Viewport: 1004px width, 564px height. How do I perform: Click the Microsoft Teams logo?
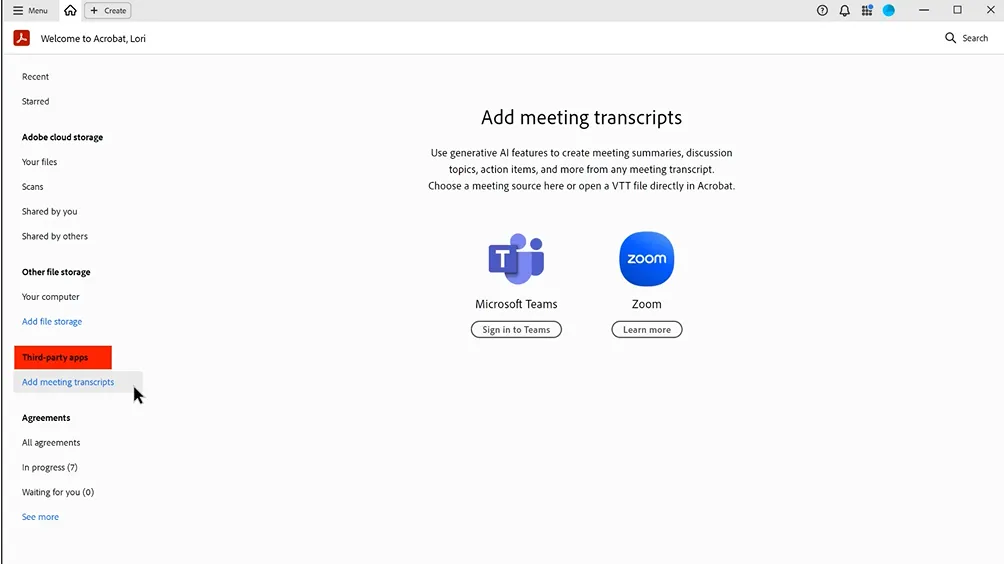click(x=516, y=259)
